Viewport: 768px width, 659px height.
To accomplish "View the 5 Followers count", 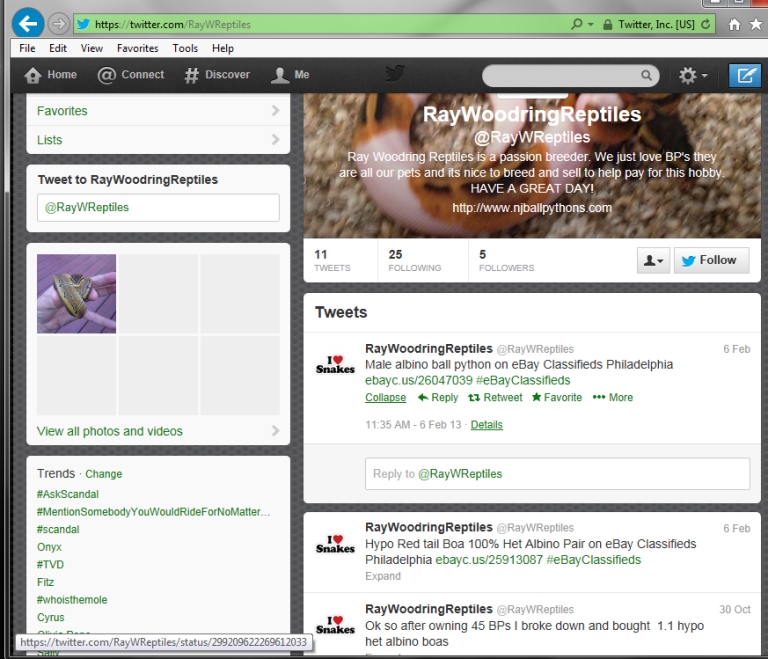I will tap(506, 260).
